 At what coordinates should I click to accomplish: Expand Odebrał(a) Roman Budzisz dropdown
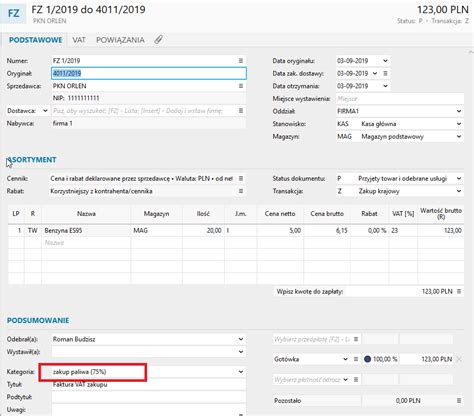point(241,339)
